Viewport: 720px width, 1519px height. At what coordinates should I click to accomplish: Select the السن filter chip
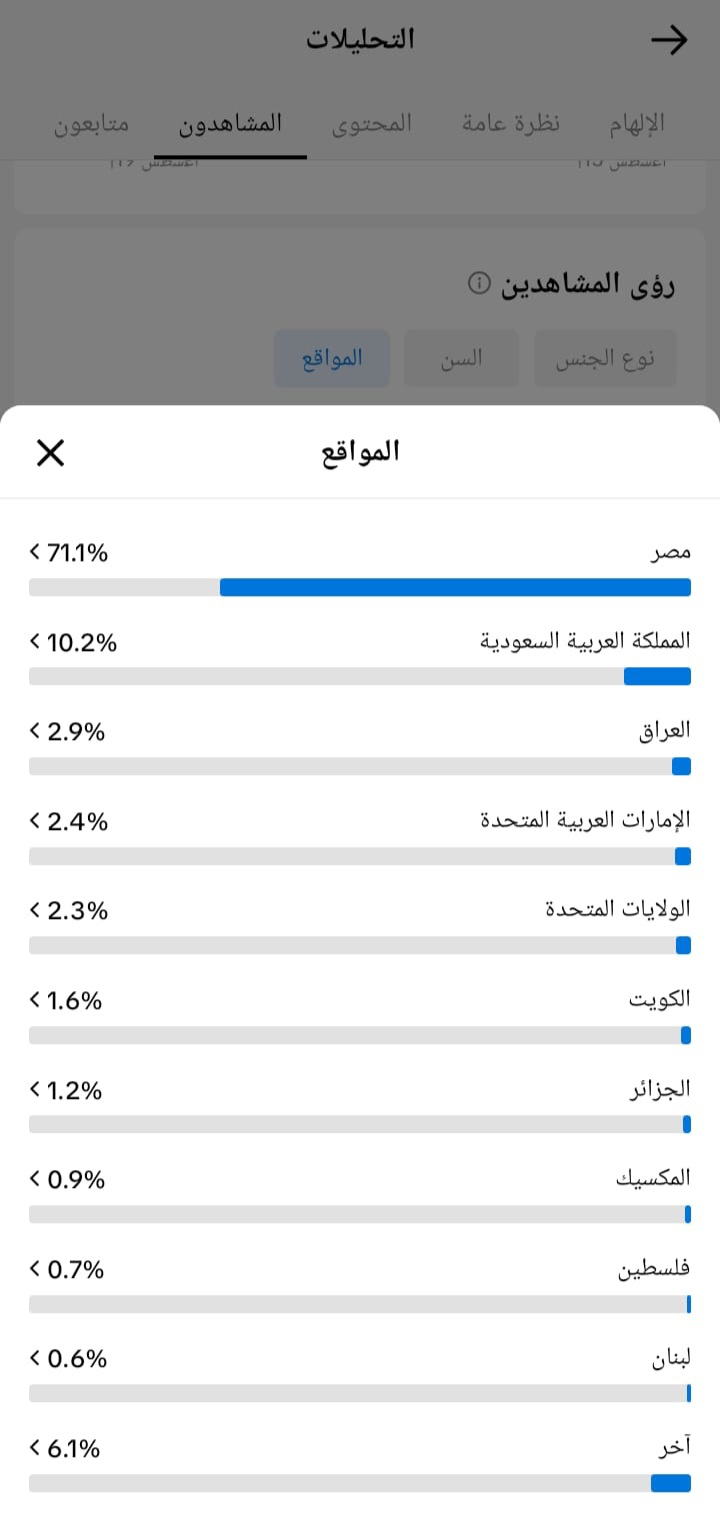[x=461, y=358]
